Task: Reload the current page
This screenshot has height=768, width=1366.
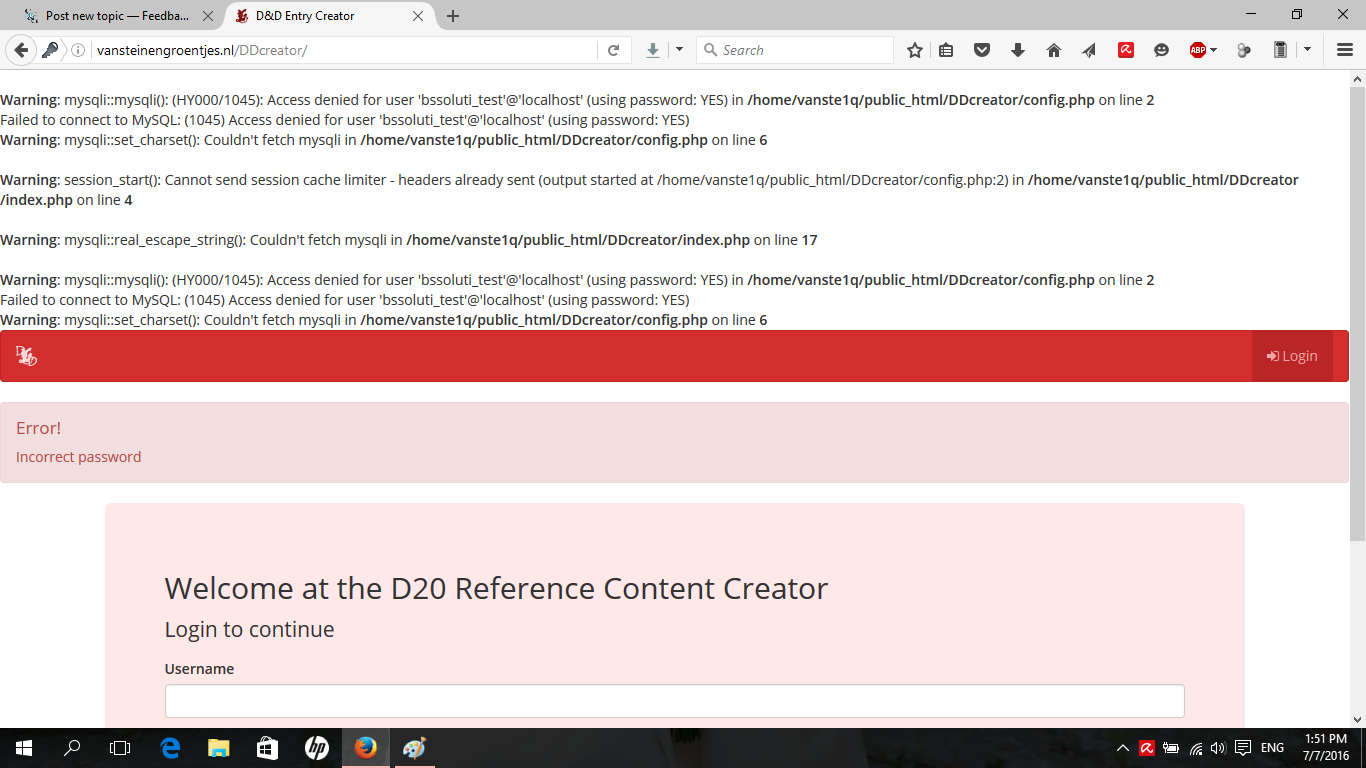Action: (614, 50)
